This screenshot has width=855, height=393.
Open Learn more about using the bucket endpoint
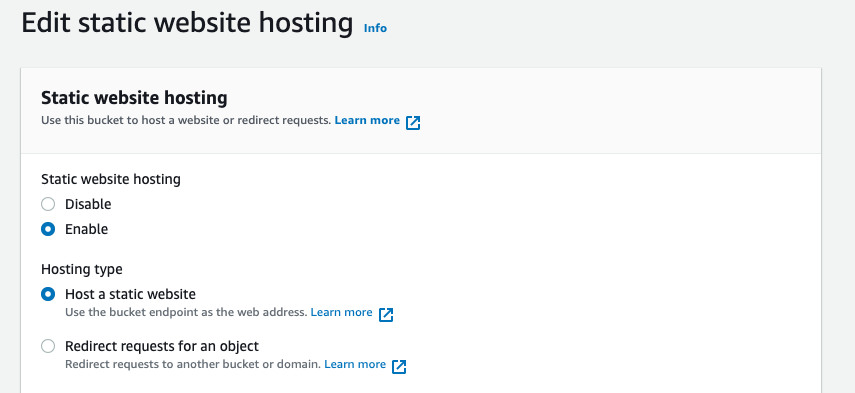point(341,312)
